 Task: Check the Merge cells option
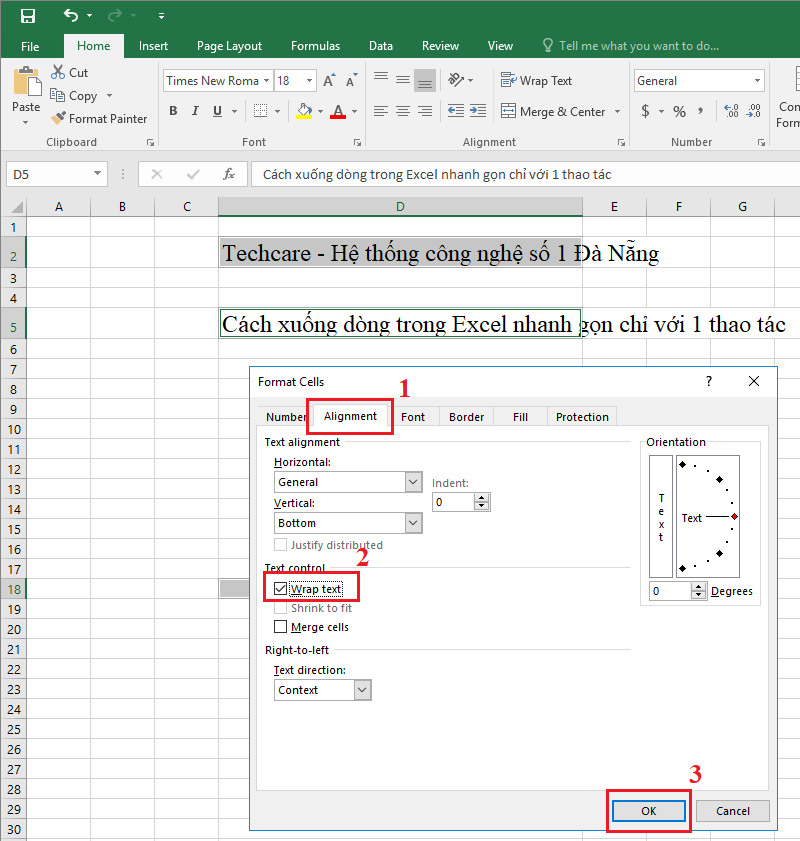(x=280, y=627)
